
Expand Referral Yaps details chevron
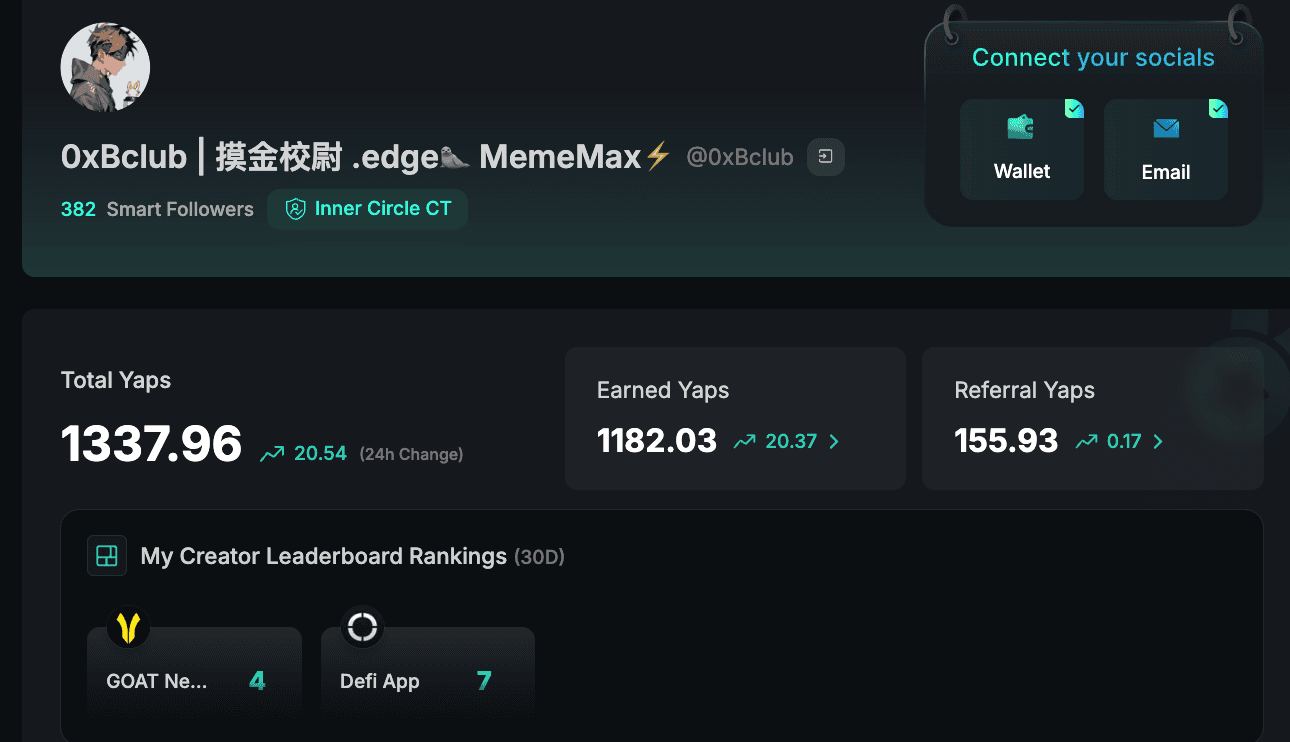(x=1158, y=441)
